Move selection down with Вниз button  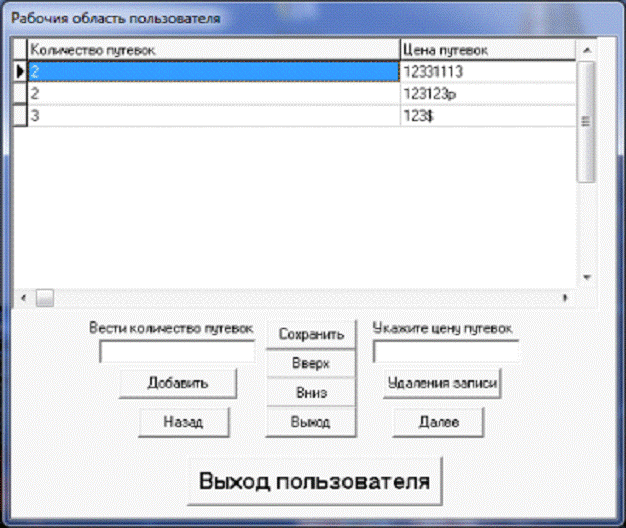click(311, 393)
